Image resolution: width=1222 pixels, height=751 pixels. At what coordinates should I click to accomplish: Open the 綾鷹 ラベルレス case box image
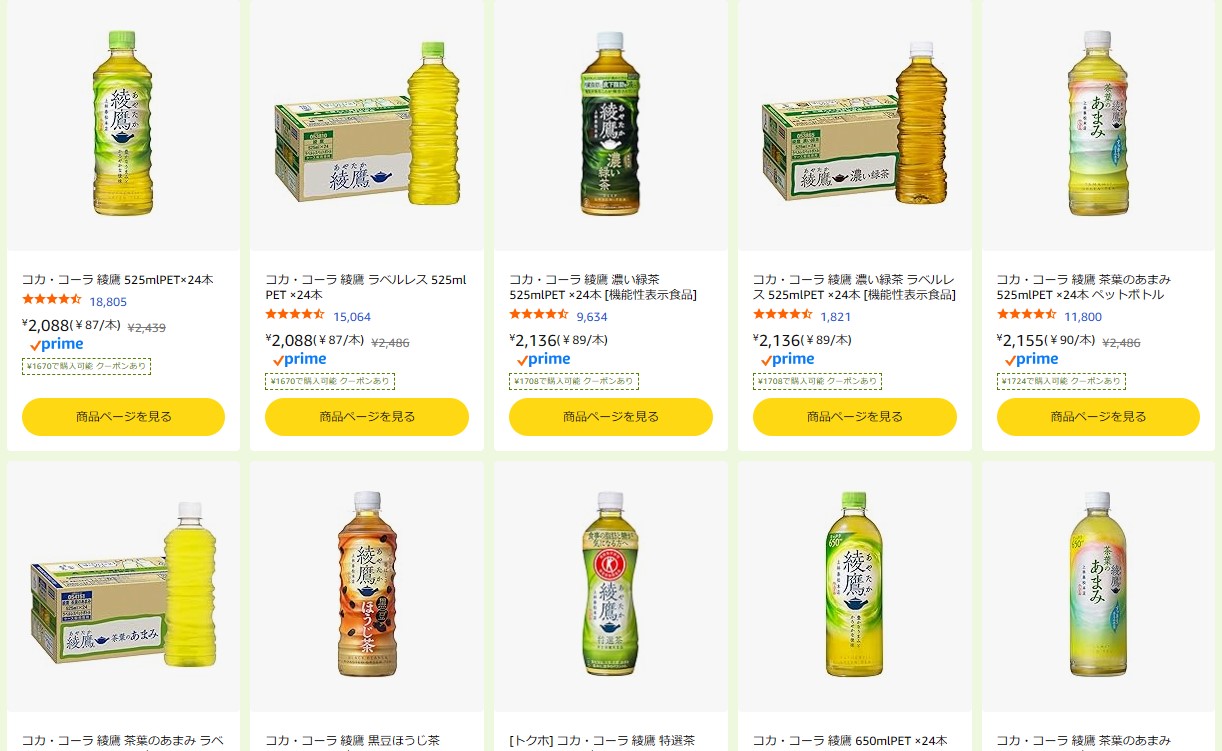(x=367, y=125)
